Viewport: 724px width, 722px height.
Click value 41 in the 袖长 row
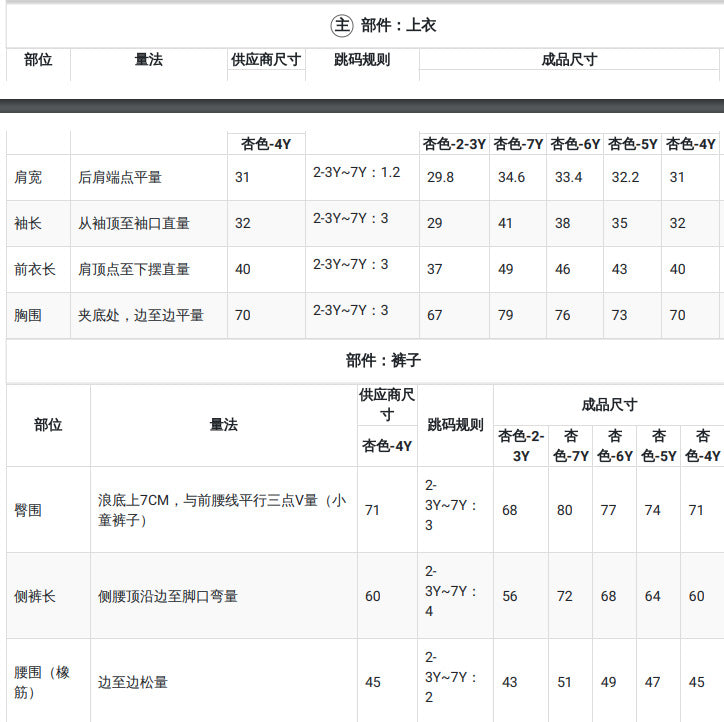click(x=505, y=223)
